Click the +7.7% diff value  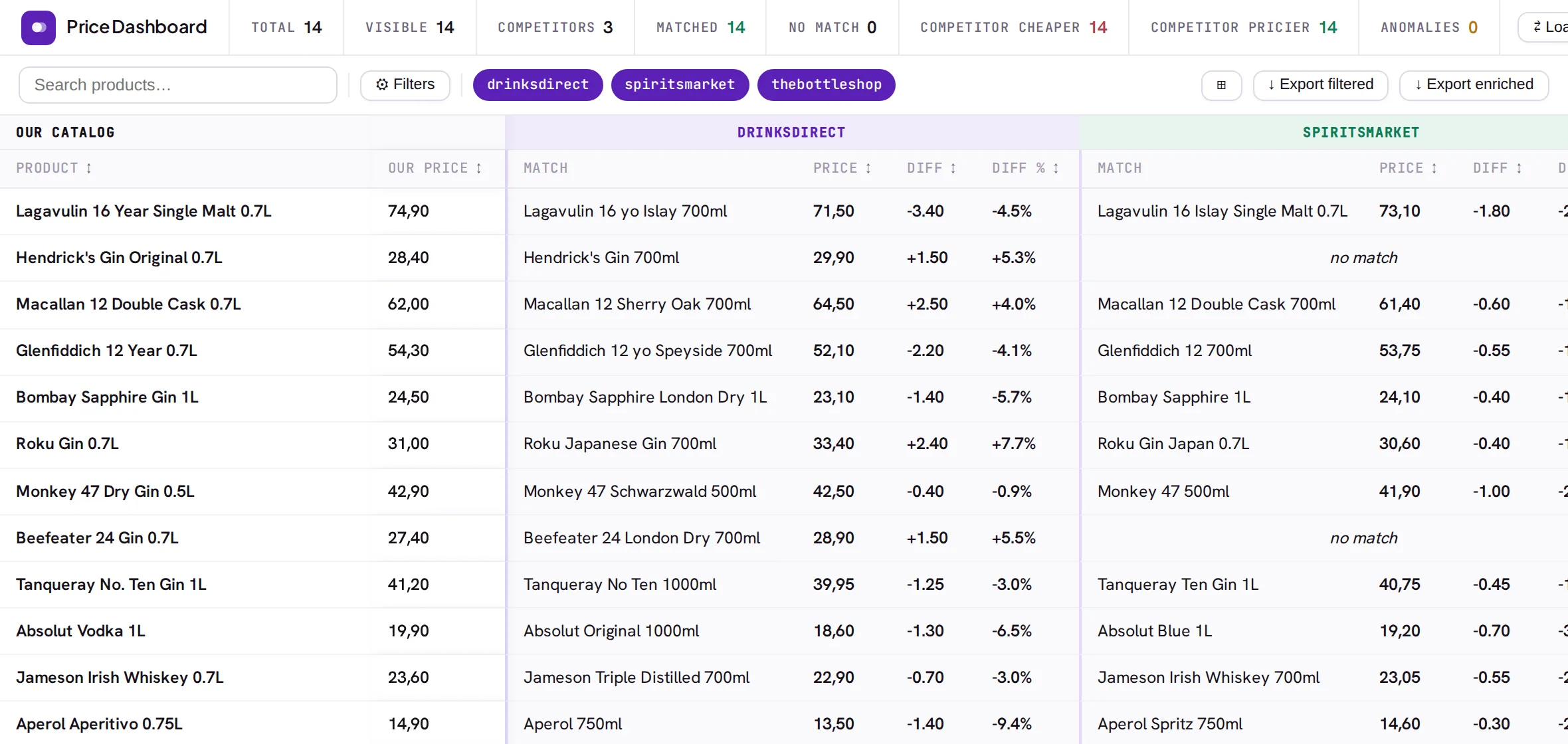pos(1014,444)
